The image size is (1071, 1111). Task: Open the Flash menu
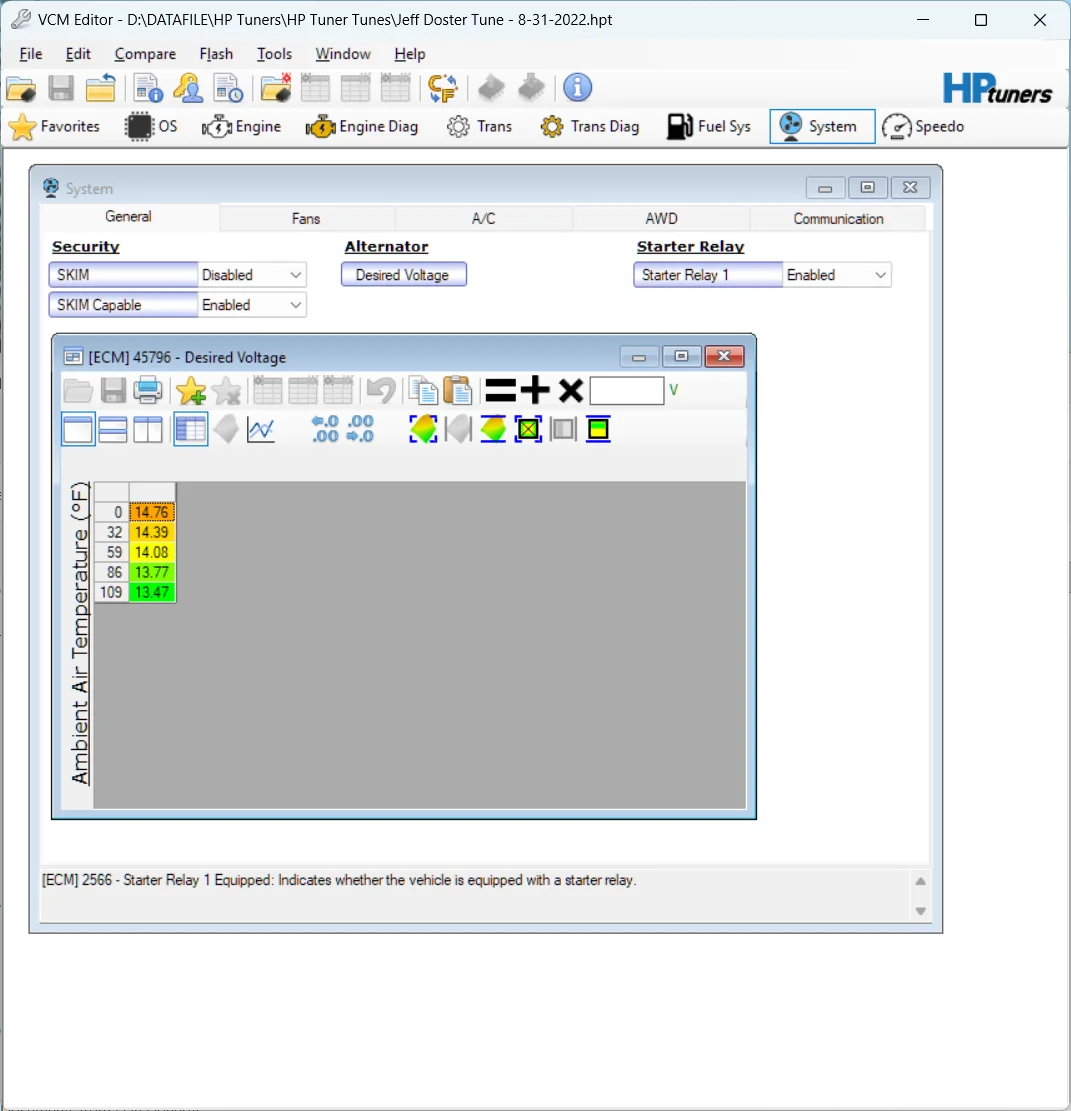click(216, 54)
